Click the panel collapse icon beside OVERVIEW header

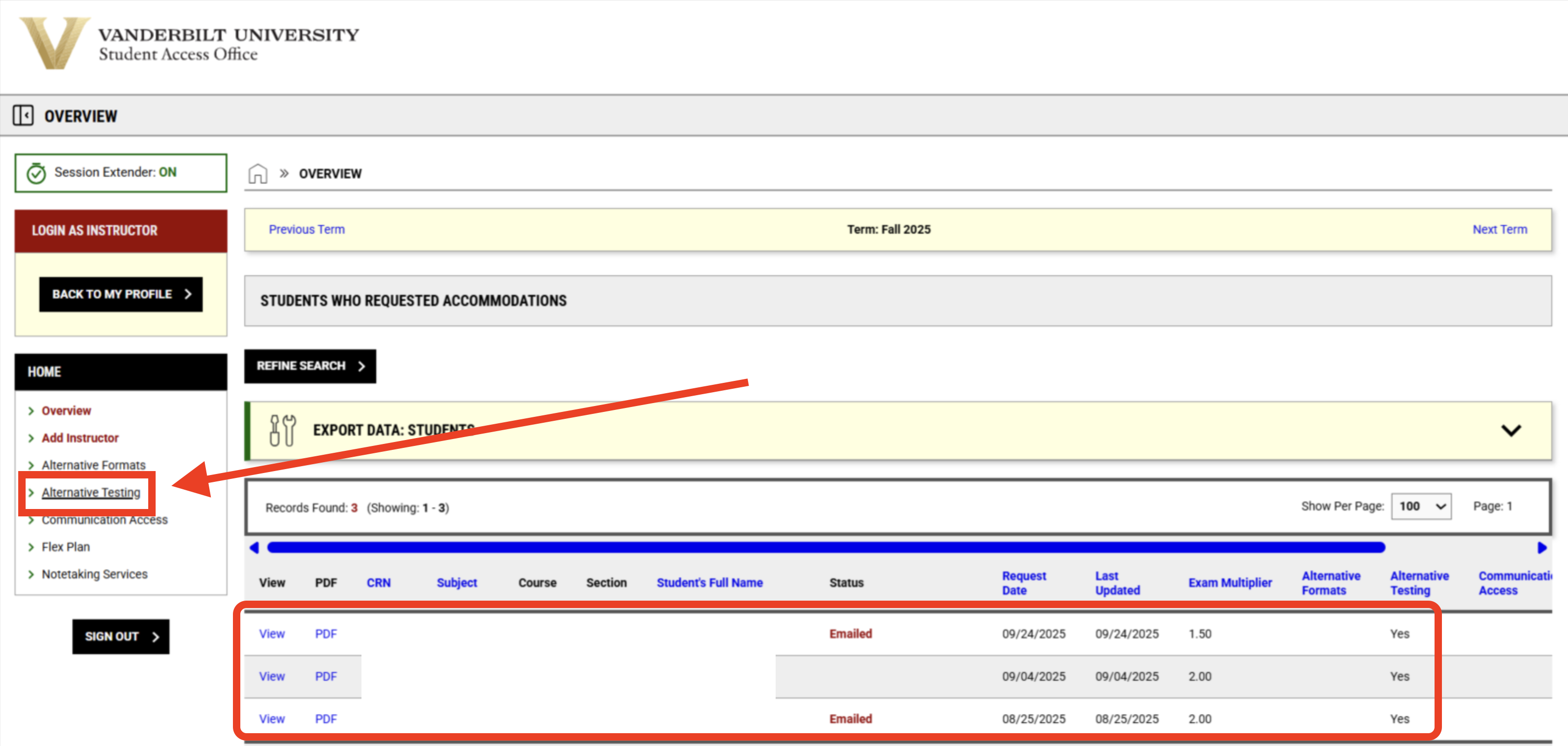tap(24, 115)
